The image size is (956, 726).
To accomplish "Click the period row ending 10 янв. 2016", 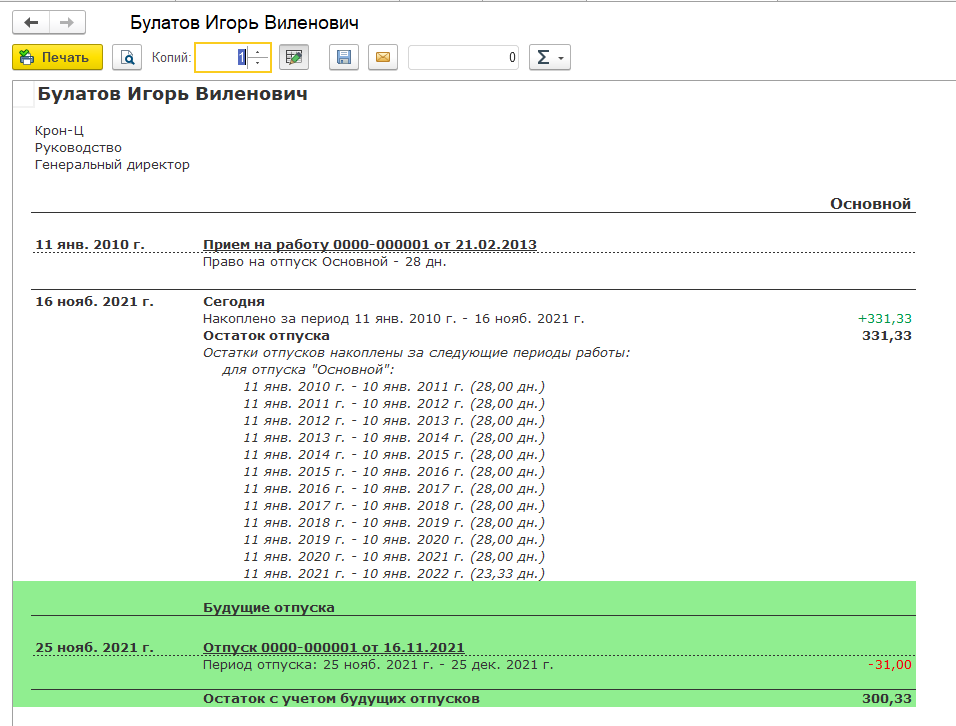I will point(394,471).
